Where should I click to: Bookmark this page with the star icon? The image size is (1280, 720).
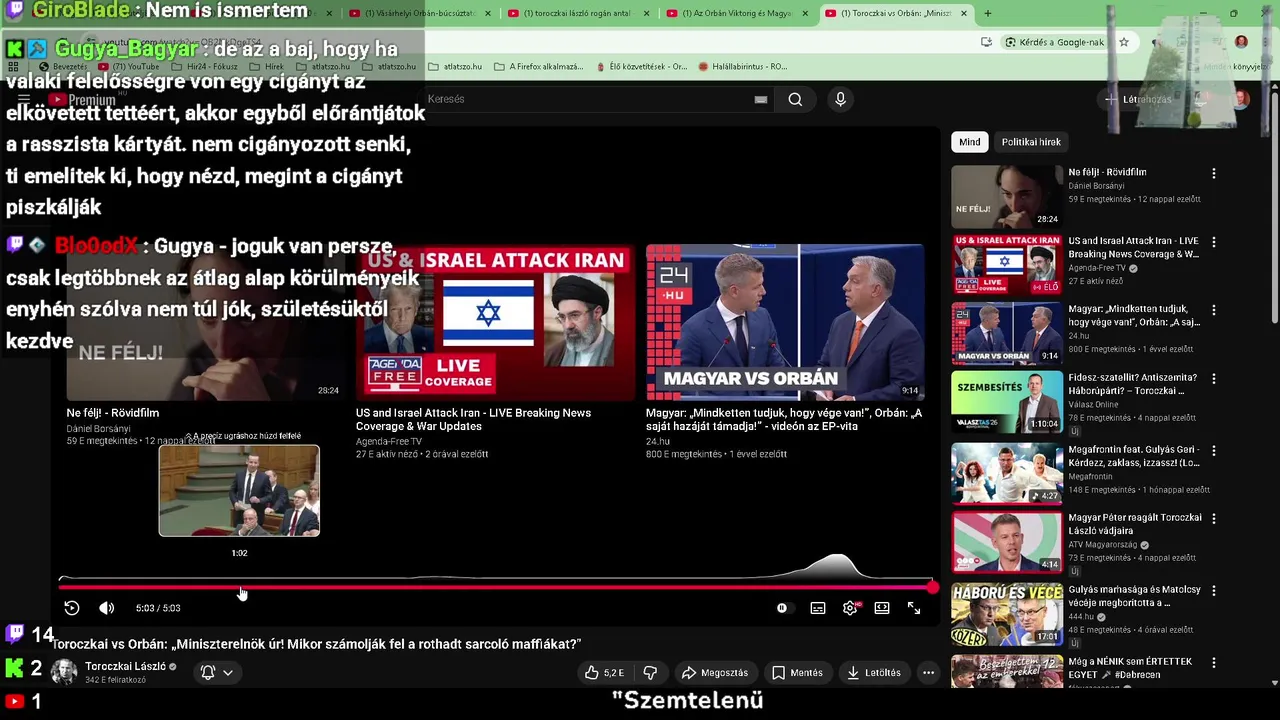pos(1124,42)
